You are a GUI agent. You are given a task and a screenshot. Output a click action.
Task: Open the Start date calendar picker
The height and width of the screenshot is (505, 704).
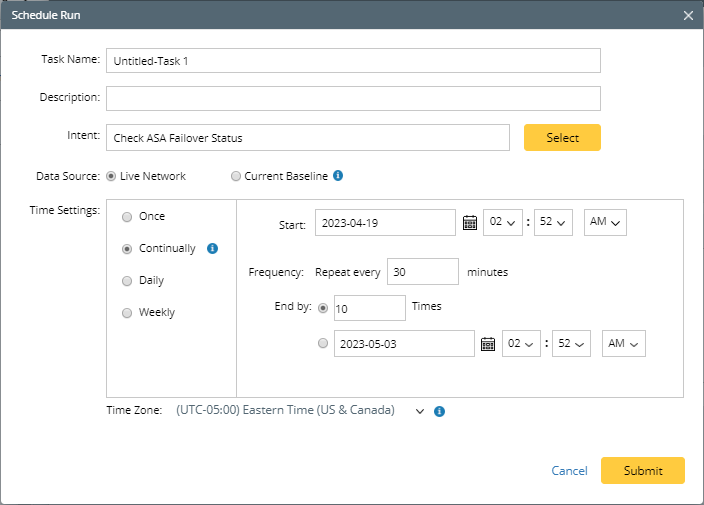tap(470, 223)
